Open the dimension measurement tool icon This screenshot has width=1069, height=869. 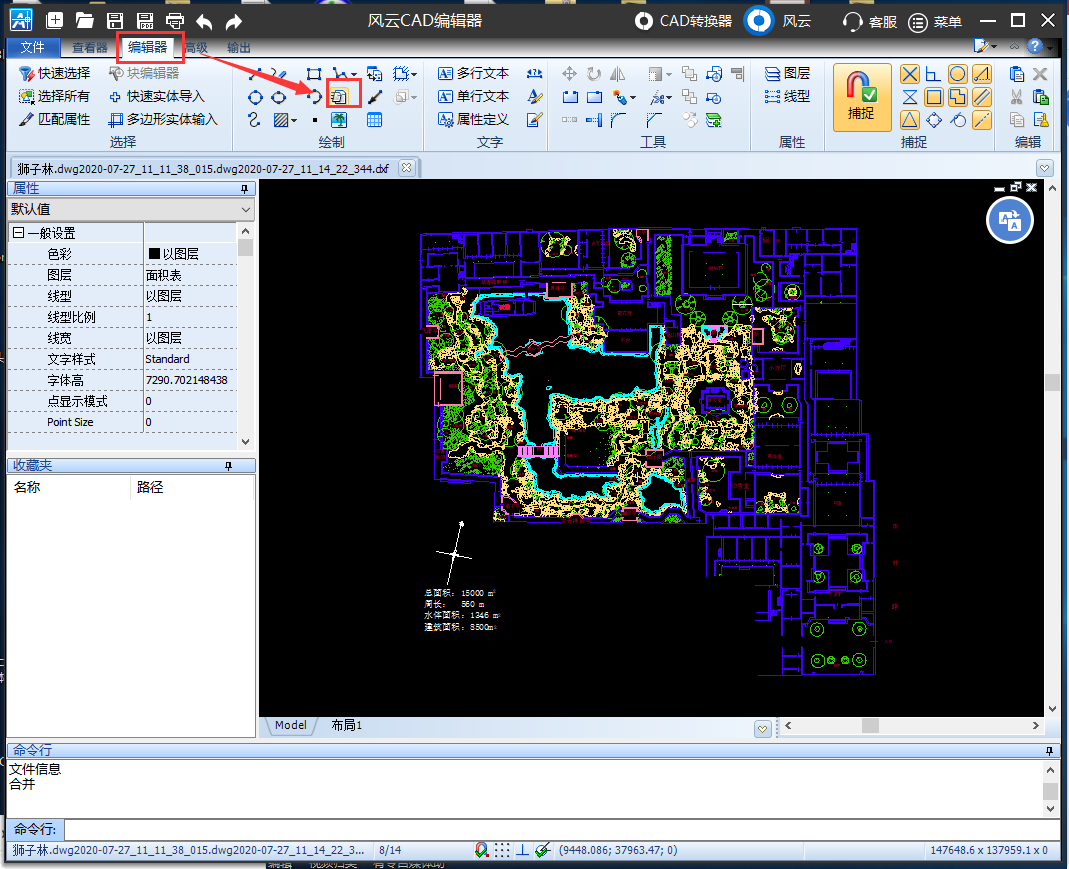(535, 74)
